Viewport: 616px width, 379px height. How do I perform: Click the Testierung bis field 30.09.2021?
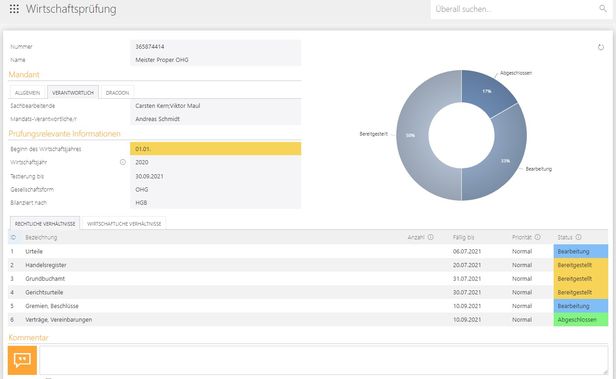(215, 176)
